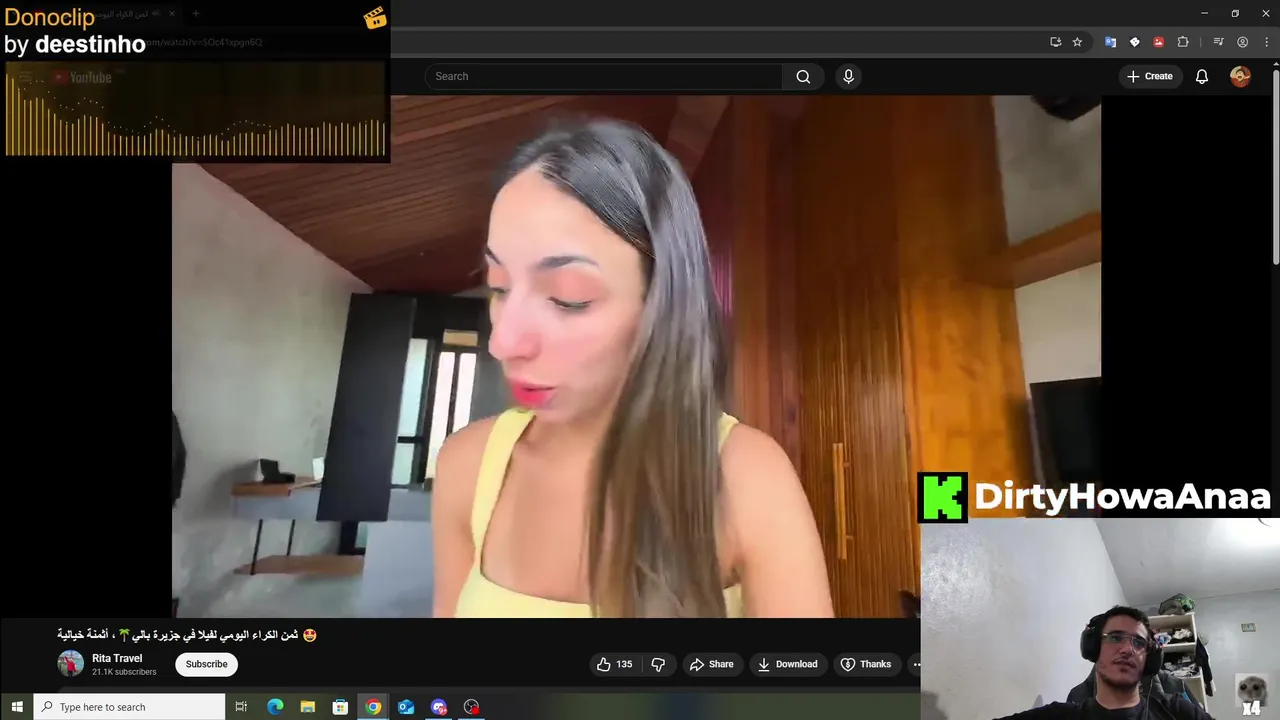Image resolution: width=1280 pixels, height=720 pixels.
Task: Open Microsoft Store from the taskbar
Action: coord(340,707)
